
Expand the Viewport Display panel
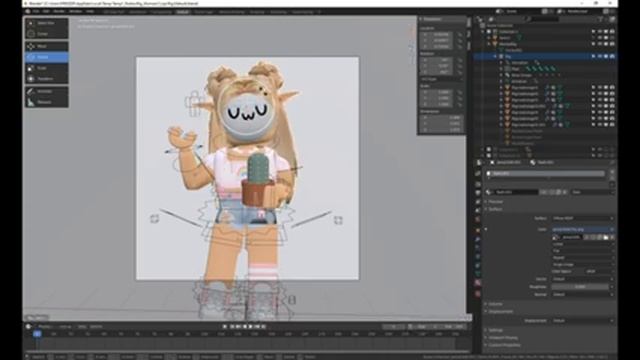coord(503,338)
